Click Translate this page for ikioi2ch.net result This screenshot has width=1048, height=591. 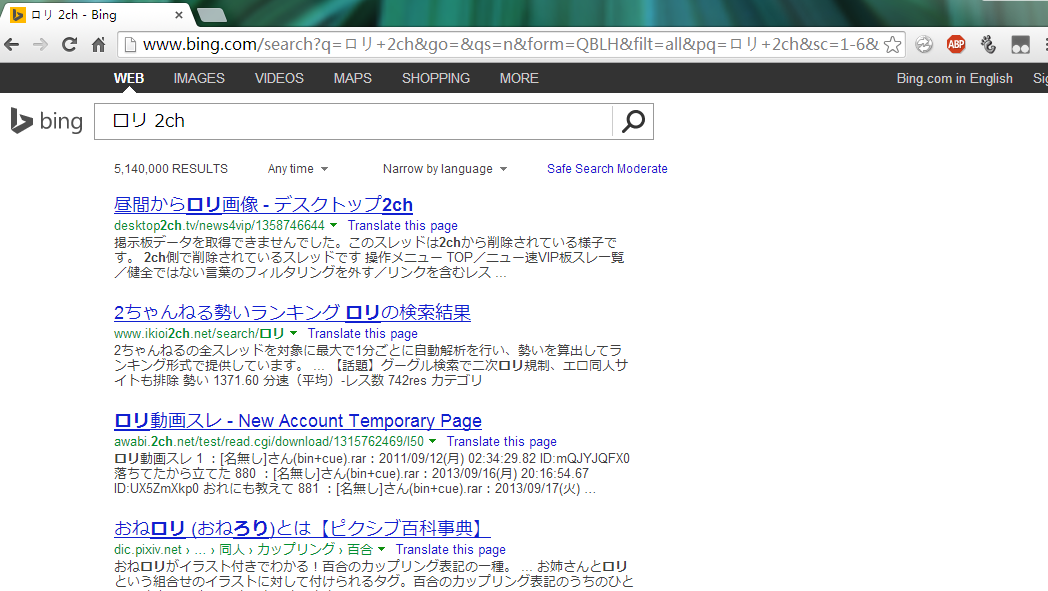pos(362,334)
